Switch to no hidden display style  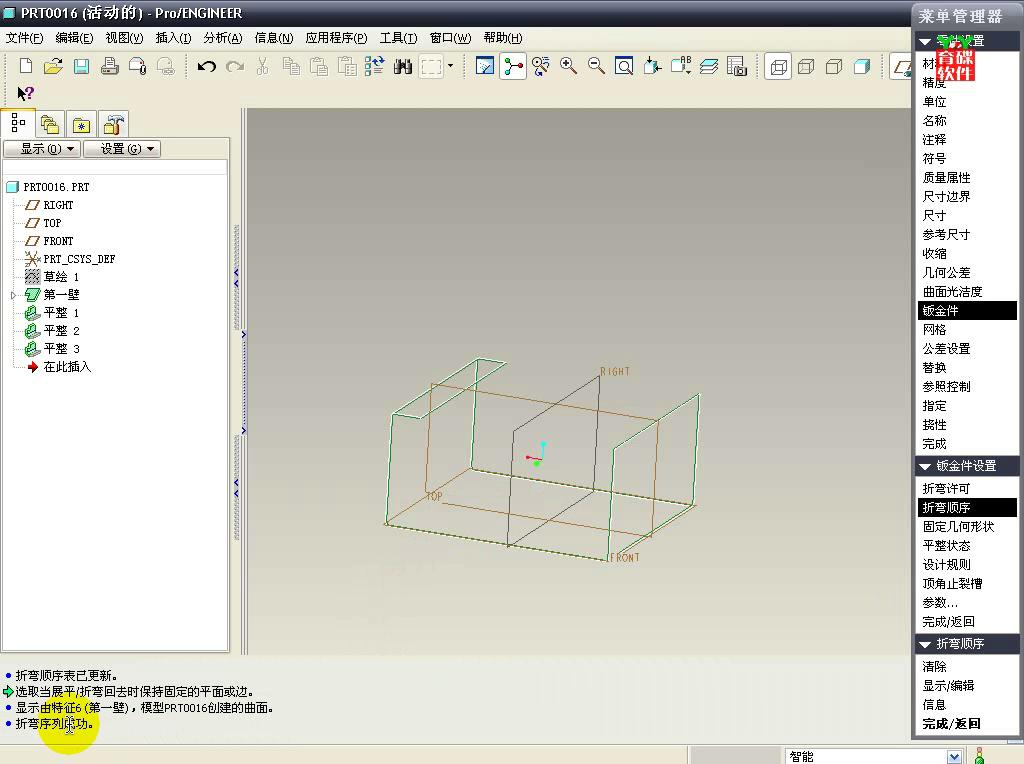point(834,66)
